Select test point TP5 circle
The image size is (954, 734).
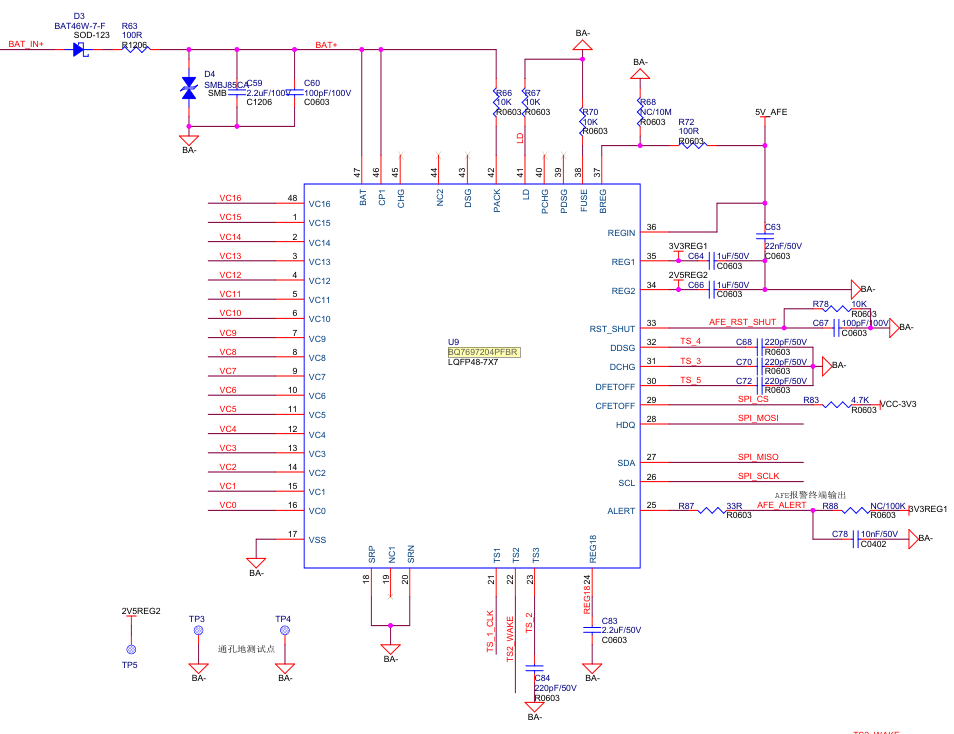click(x=131, y=649)
